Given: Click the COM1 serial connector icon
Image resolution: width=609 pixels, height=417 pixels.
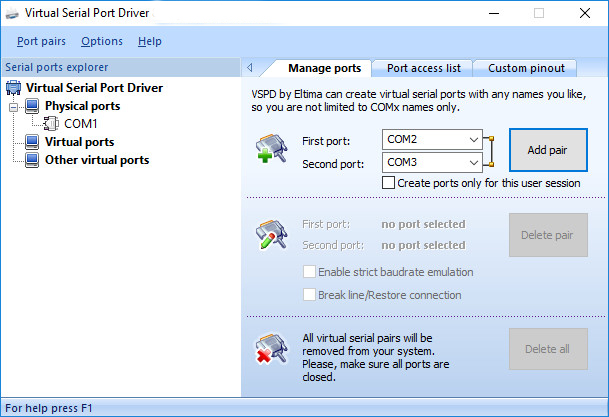Looking at the screenshot, I should point(51,124).
